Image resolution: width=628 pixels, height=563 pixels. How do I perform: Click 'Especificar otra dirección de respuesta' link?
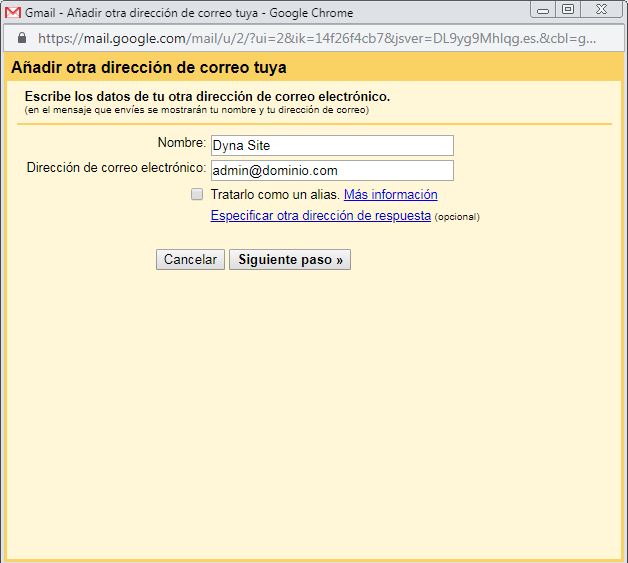[320, 216]
